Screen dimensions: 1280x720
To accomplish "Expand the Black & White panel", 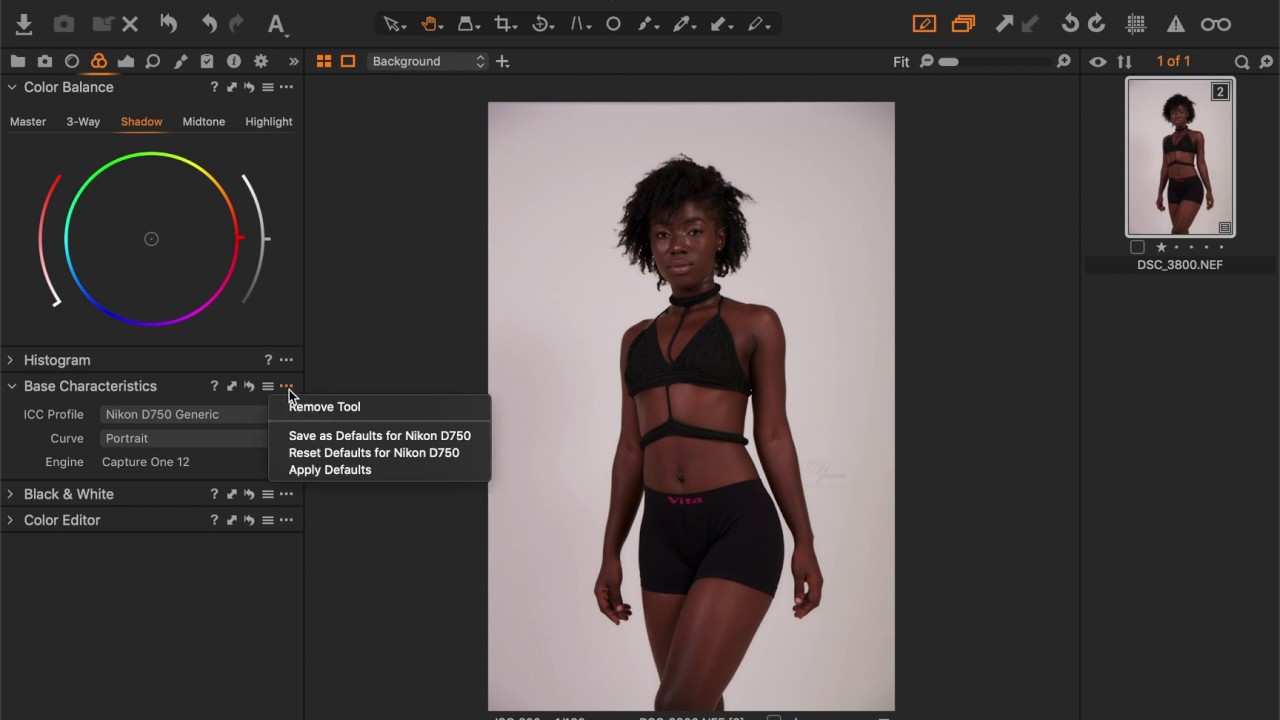I will click(x=11, y=494).
